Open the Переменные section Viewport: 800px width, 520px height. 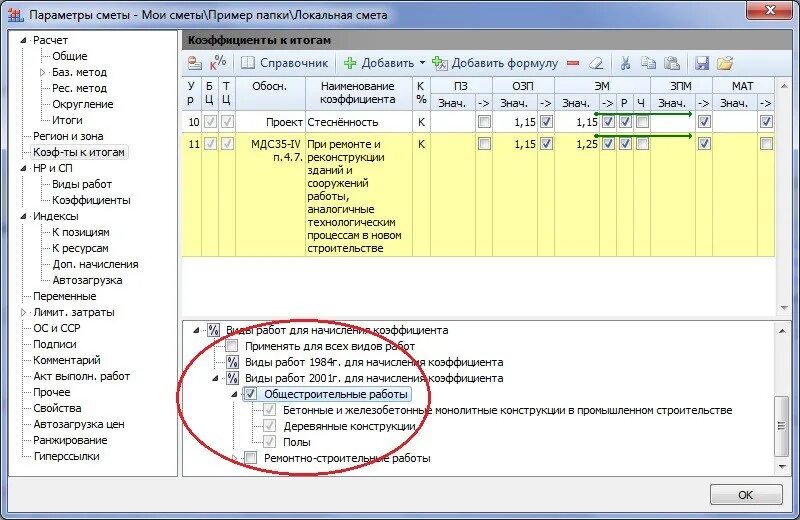(64, 296)
